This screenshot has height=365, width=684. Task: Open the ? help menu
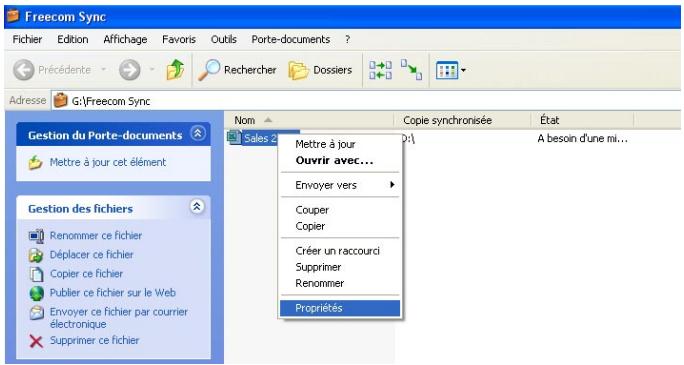[x=347, y=39]
